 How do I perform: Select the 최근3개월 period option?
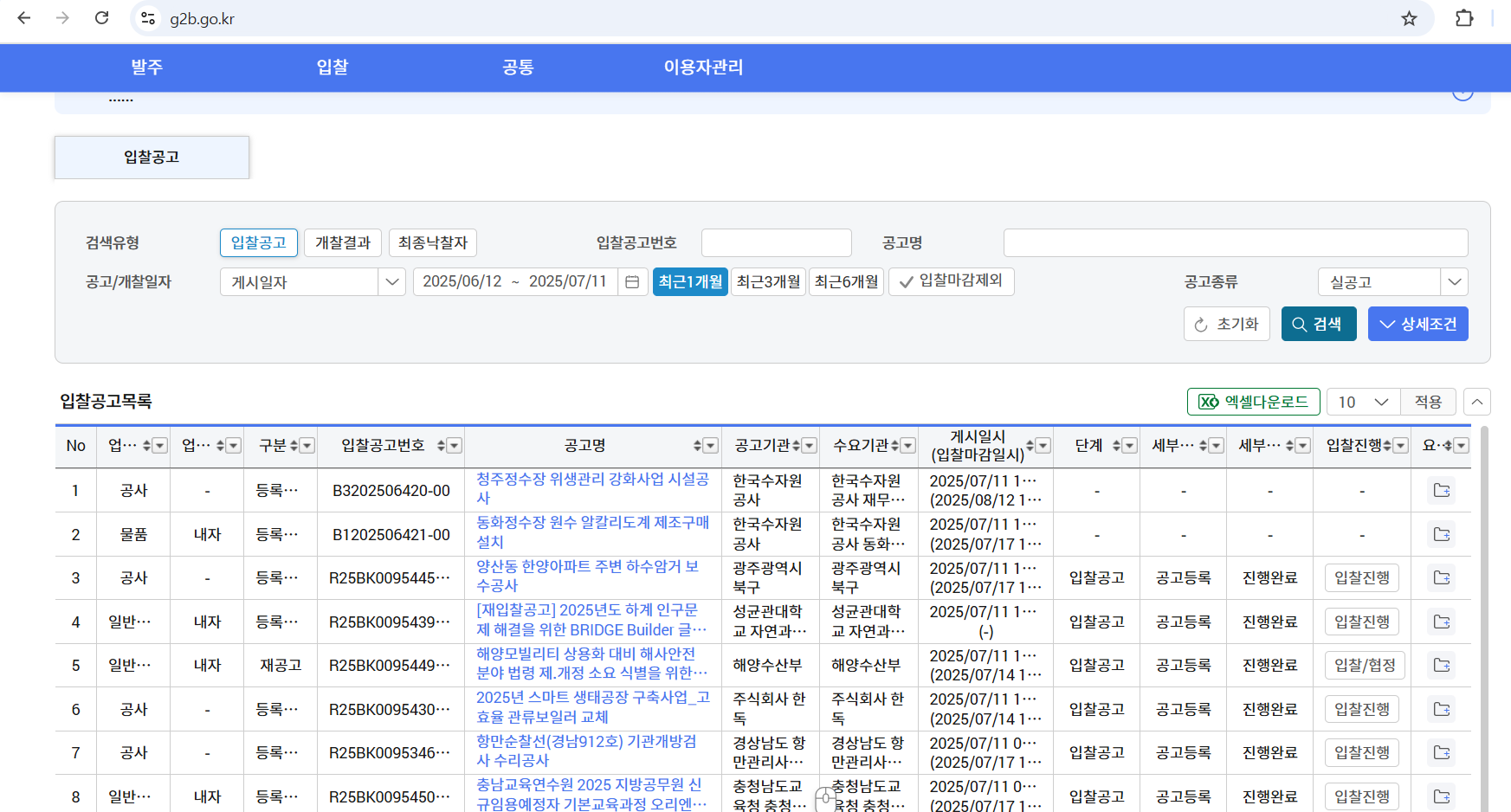click(769, 282)
